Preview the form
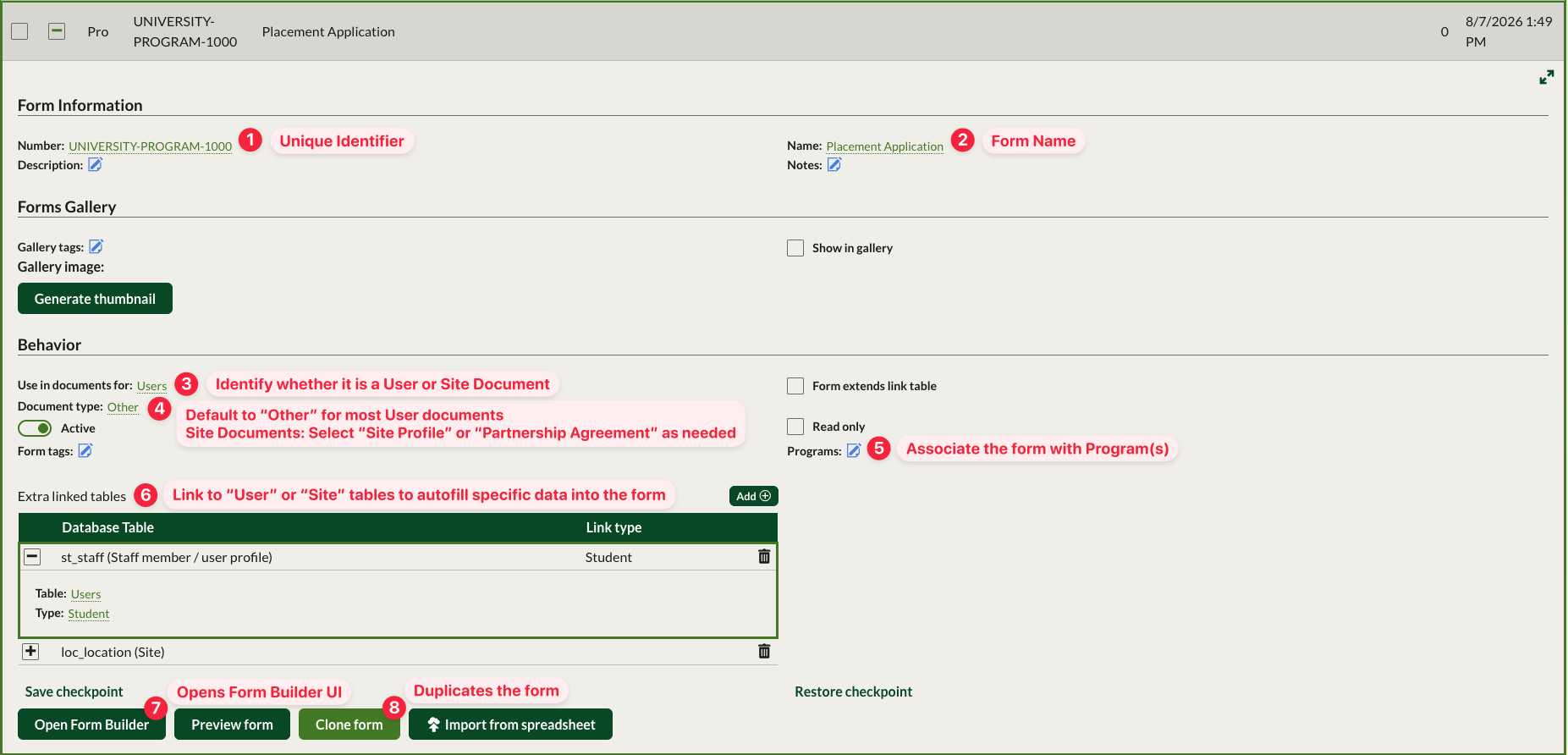This screenshot has width=1568, height=755. [232, 725]
